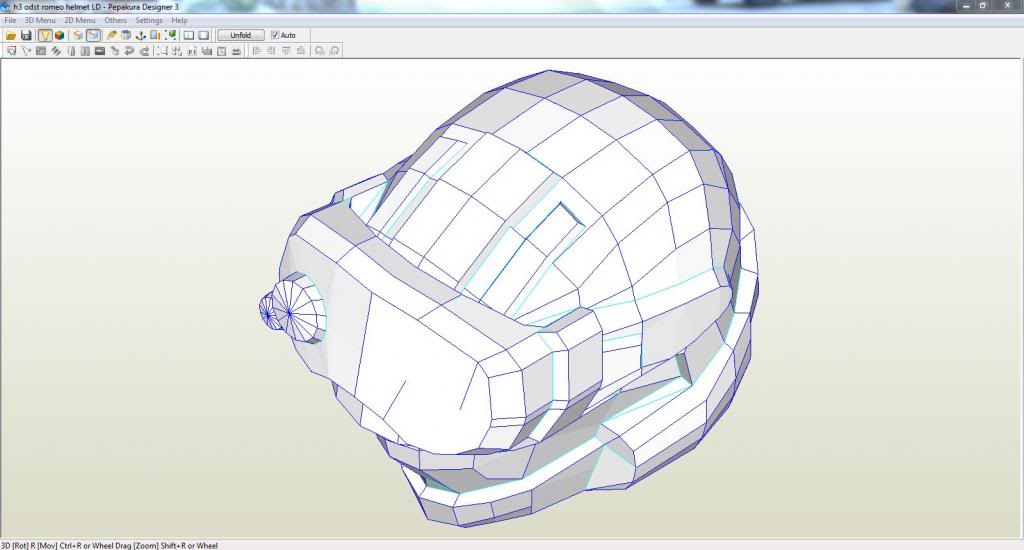Click the status bar text '3D [Rot] R [Mov]'
1024x550 pixels.
(29, 545)
